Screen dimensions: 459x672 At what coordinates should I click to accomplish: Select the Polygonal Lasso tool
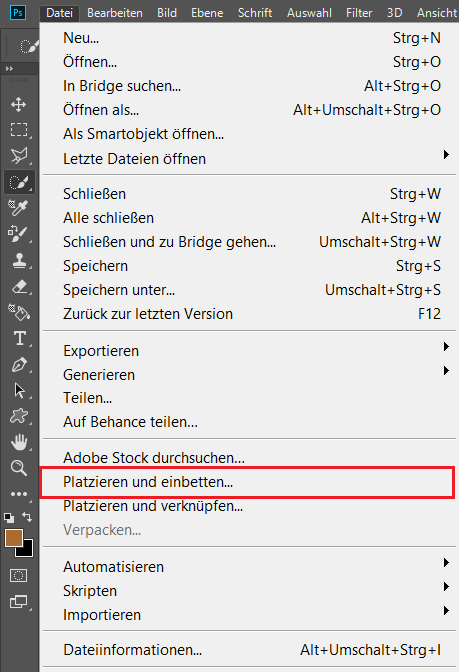18,156
